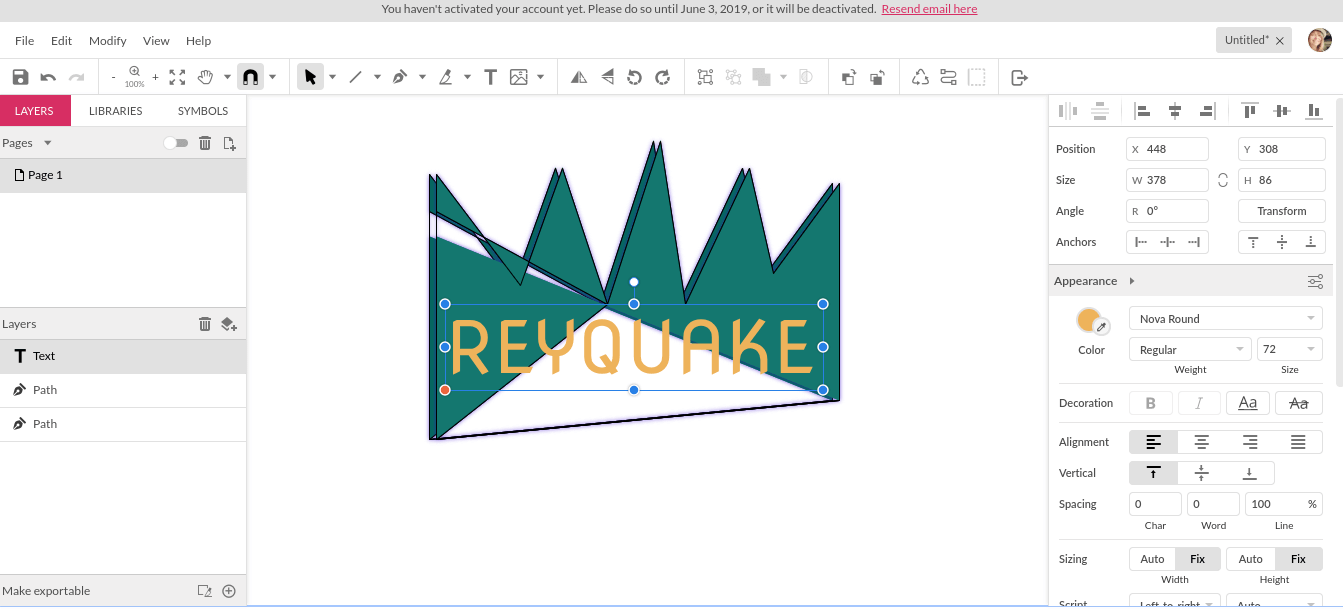Toggle Strikethrough decoration
Viewport: 1343px width, 614px height.
point(1299,403)
